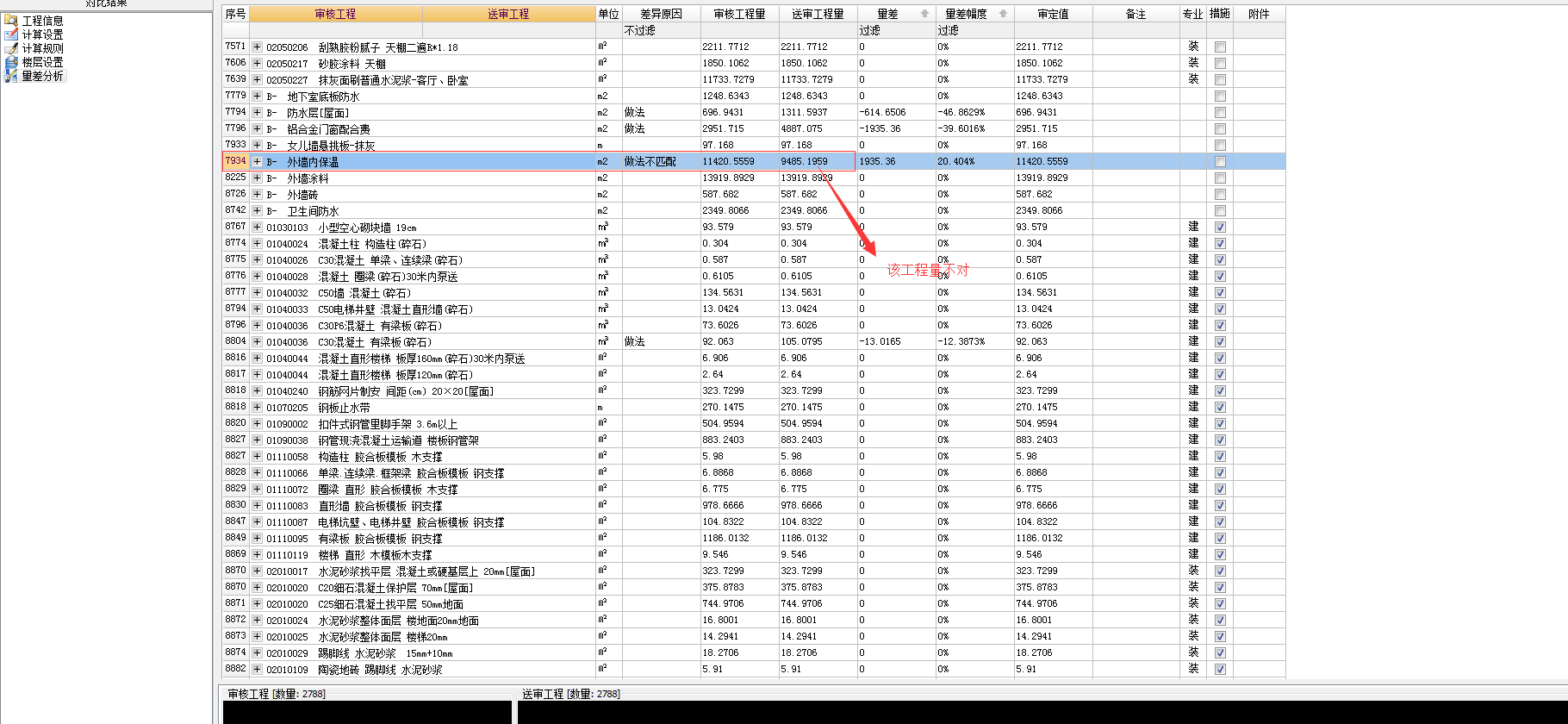Toggle 措施 checkbox for row 7571
Image resolution: width=1568 pixels, height=724 pixels.
coord(1220,47)
